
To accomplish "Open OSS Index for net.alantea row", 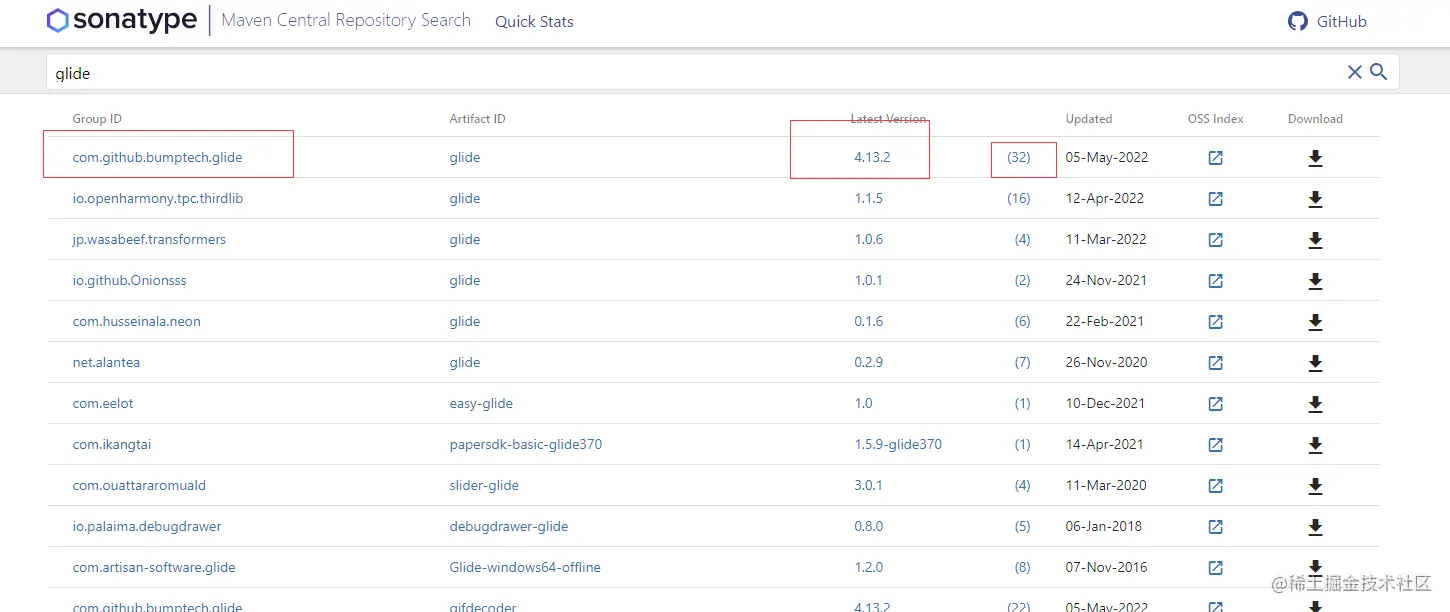I will [x=1215, y=363].
